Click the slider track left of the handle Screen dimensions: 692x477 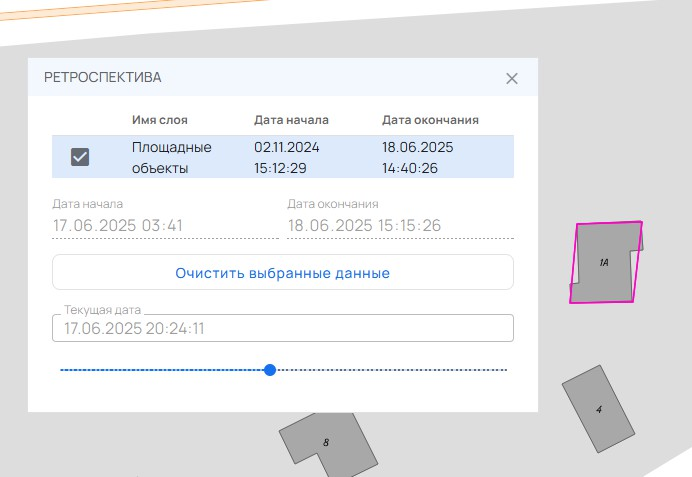click(160, 370)
